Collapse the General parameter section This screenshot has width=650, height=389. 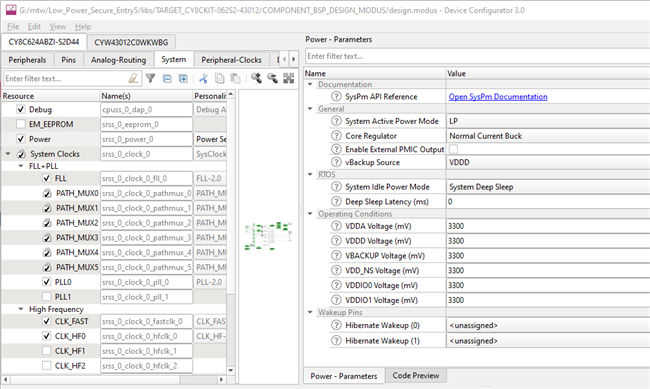pos(310,109)
